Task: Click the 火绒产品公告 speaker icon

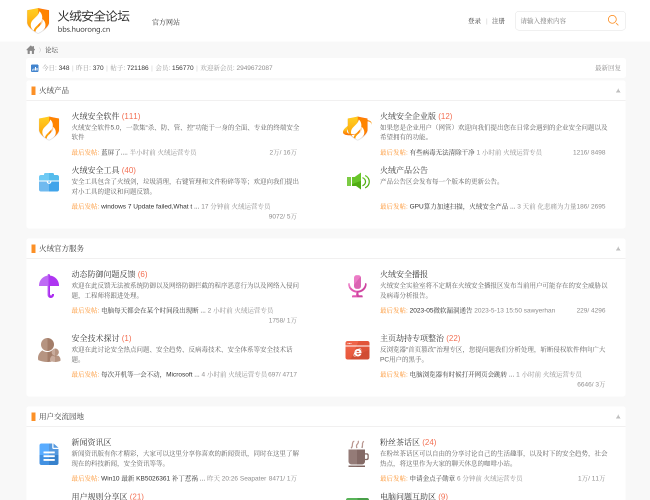Action: click(x=357, y=181)
